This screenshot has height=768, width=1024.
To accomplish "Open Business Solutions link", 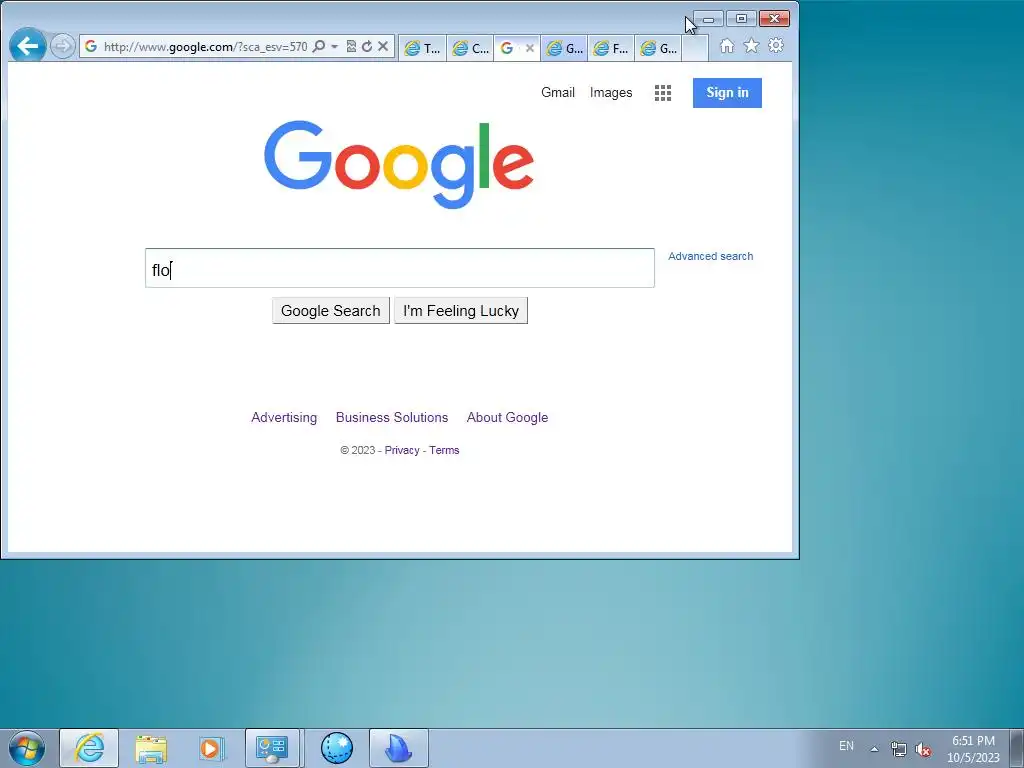I will [x=392, y=417].
